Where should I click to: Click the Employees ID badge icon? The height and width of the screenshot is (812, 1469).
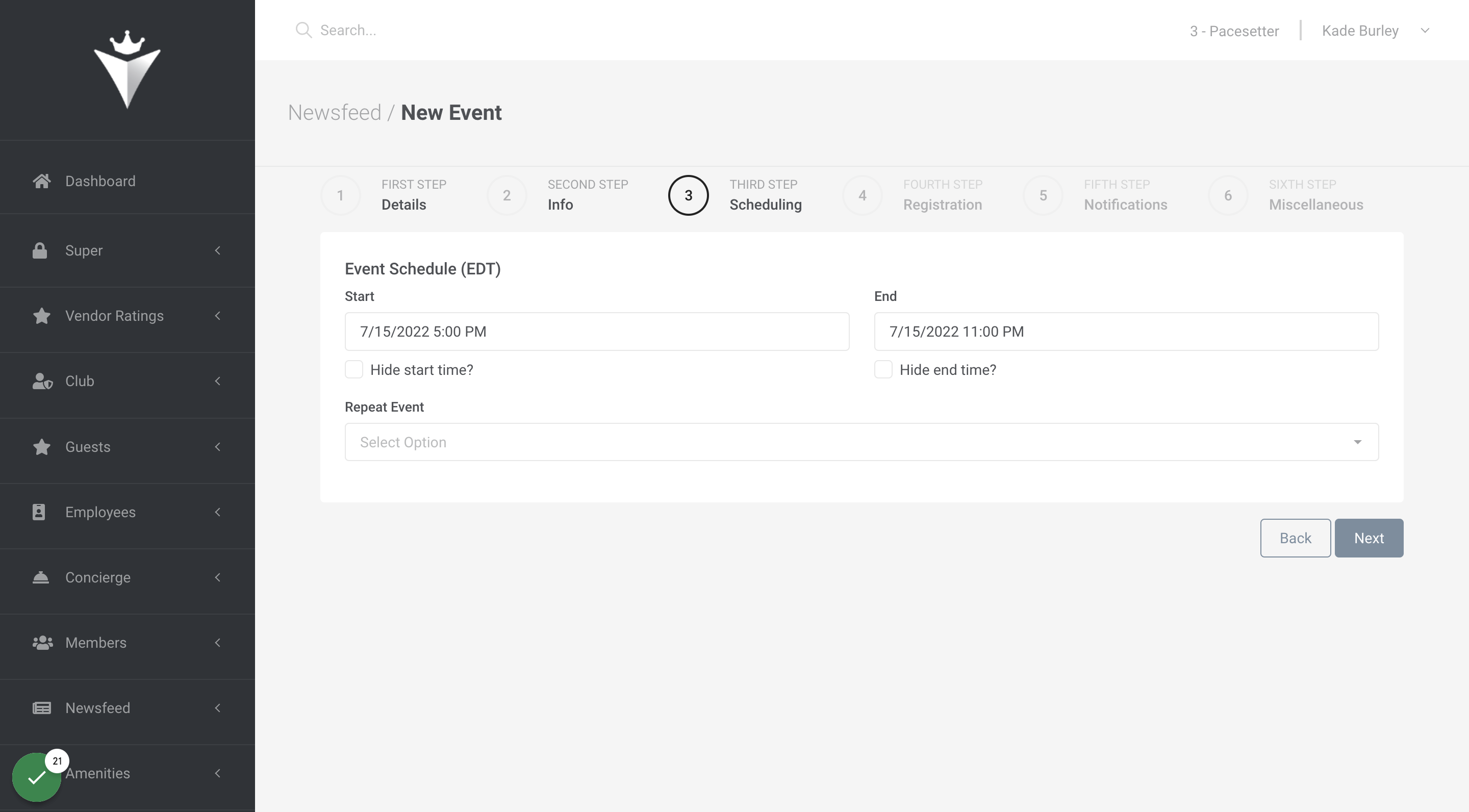tap(39, 512)
